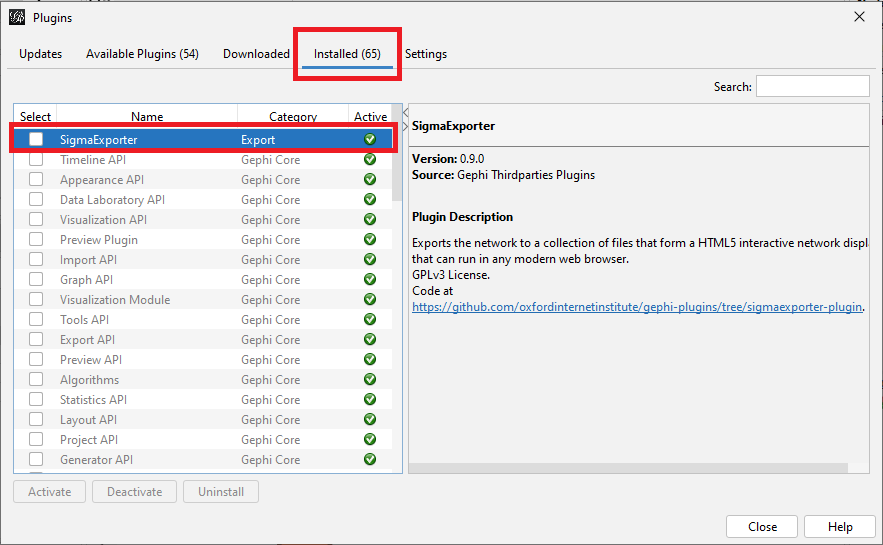This screenshot has width=883, height=545.
Task: Click active status icon for Data Laboratory API
Action: pyautogui.click(x=370, y=199)
